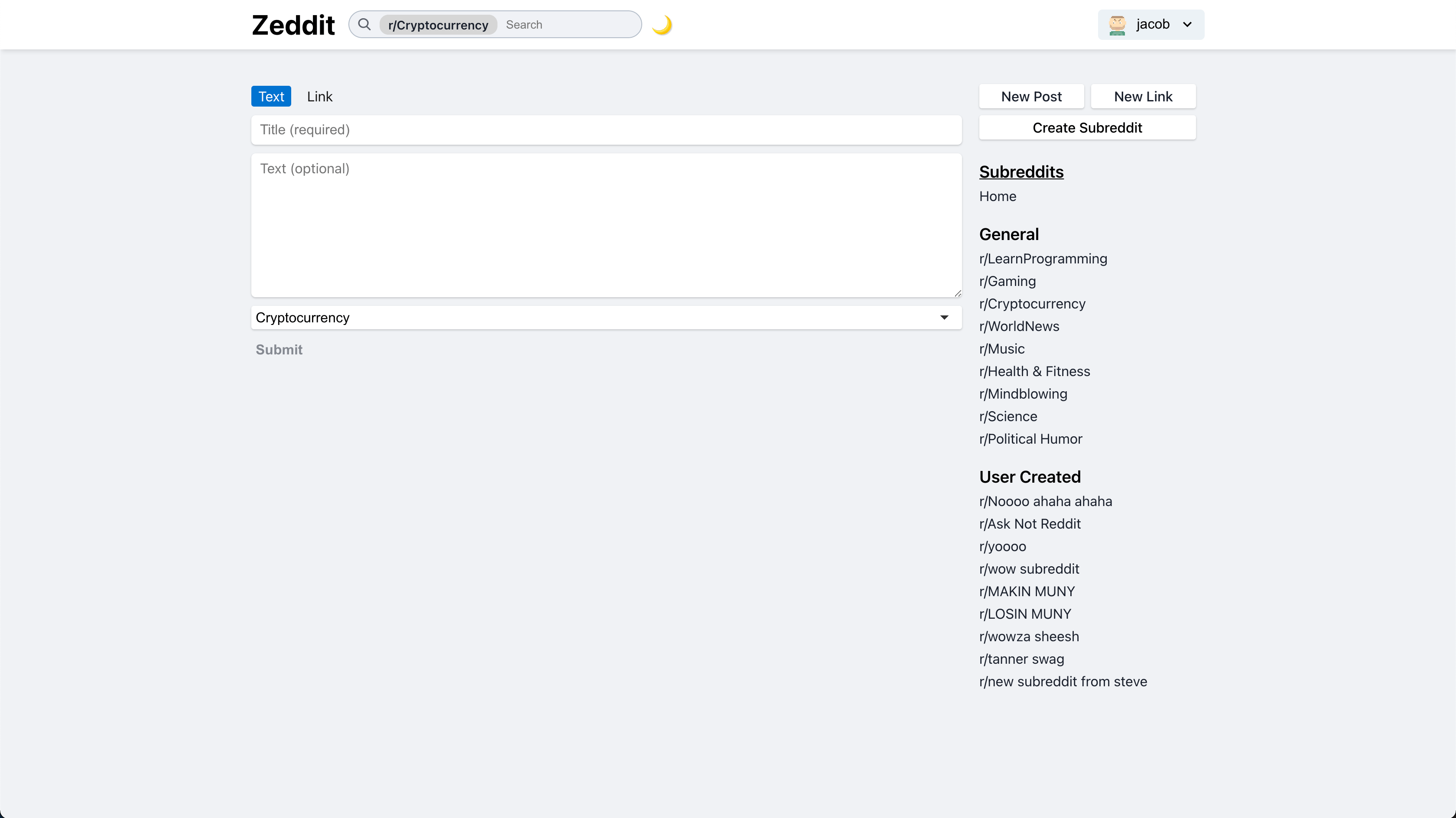Open r/Science subreddit
This screenshot has height=818, width=1456.
click(x=1008, y=417)
